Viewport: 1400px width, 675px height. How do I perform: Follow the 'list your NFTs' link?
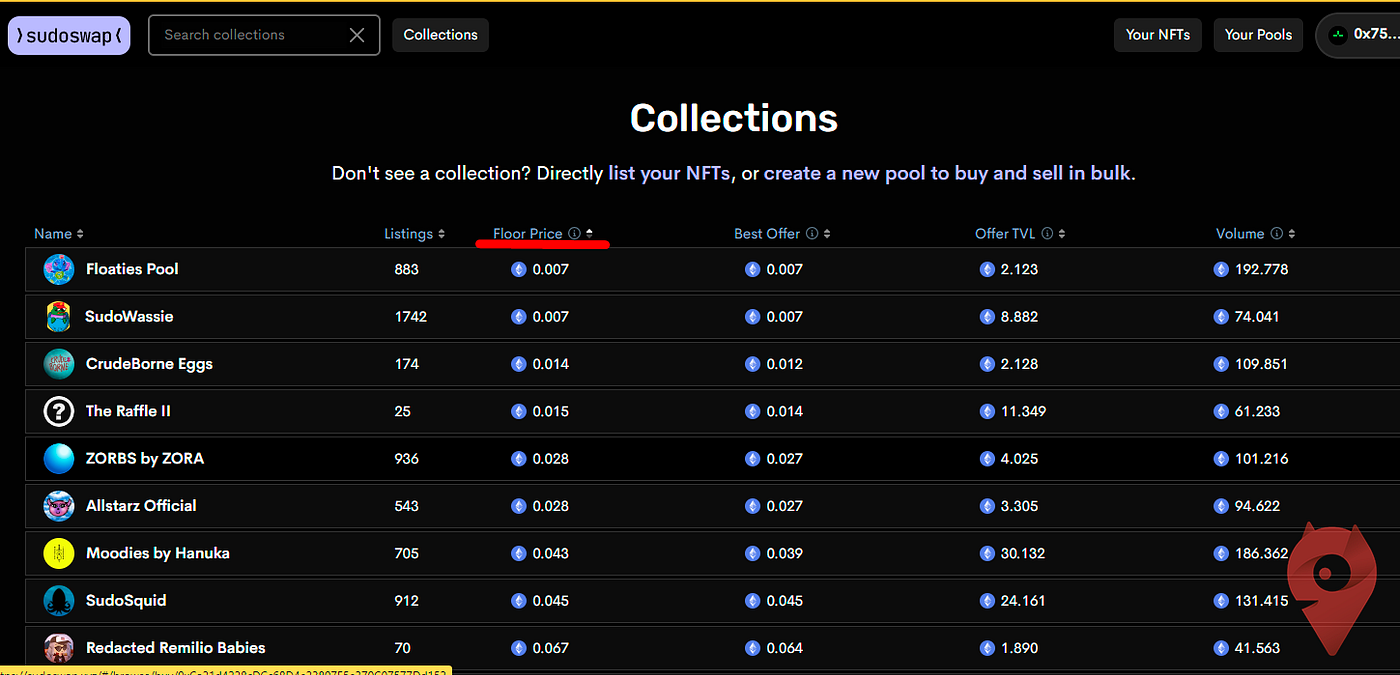671,173
